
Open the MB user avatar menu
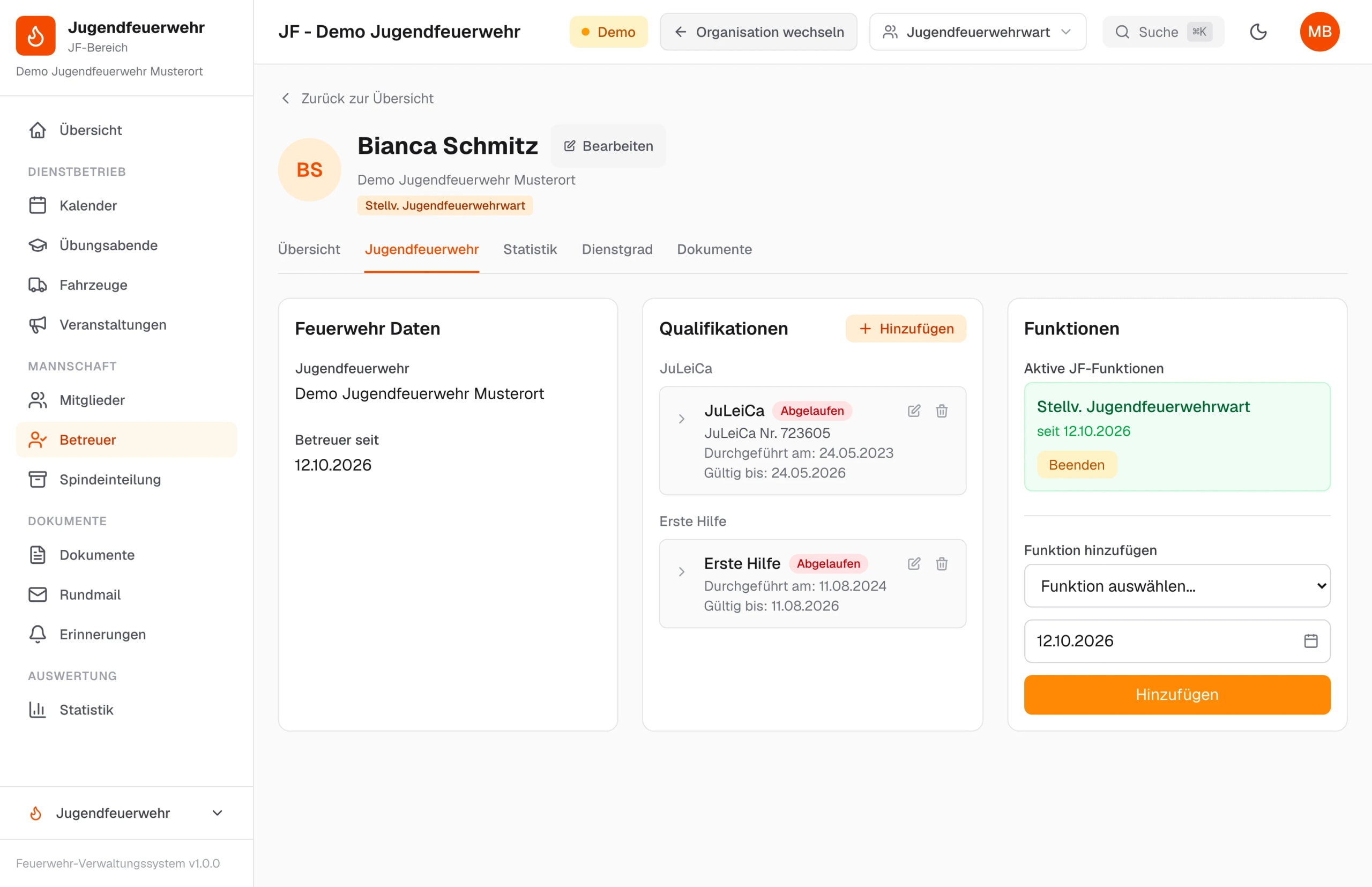pyautogui.click(x=1319, y=32)
